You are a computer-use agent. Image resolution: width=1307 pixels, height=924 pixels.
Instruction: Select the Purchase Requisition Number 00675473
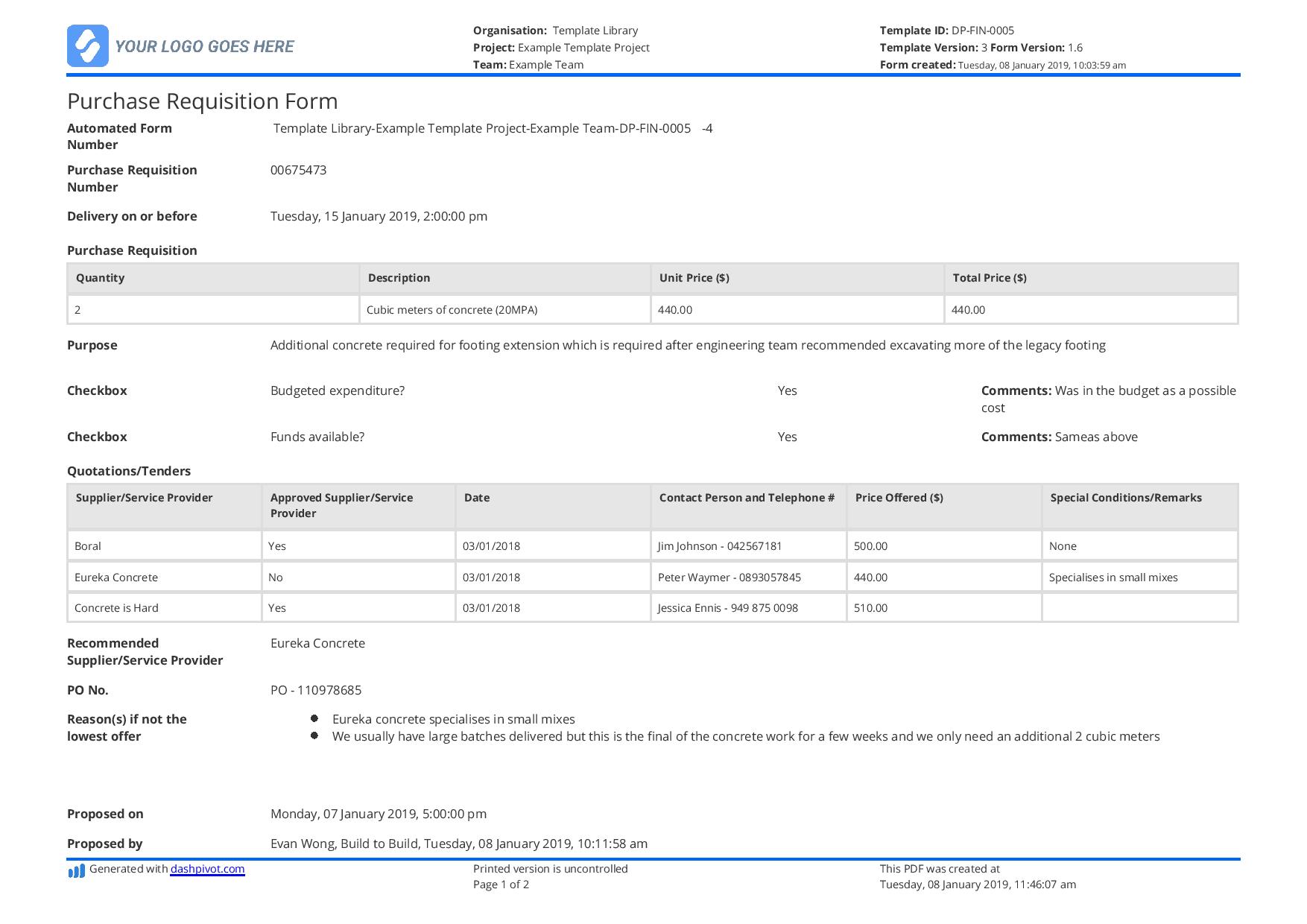(x=296, y=170)
